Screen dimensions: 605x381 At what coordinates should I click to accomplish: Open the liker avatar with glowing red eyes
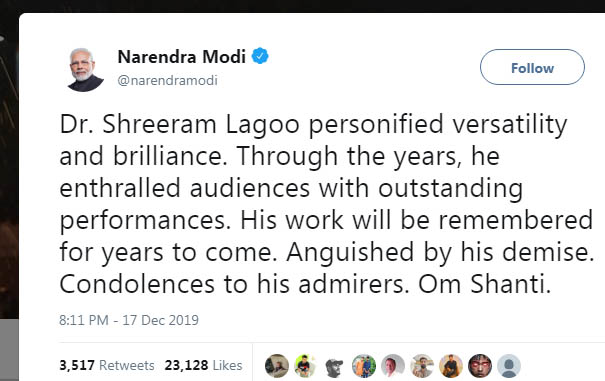click(x=480, y=366)
